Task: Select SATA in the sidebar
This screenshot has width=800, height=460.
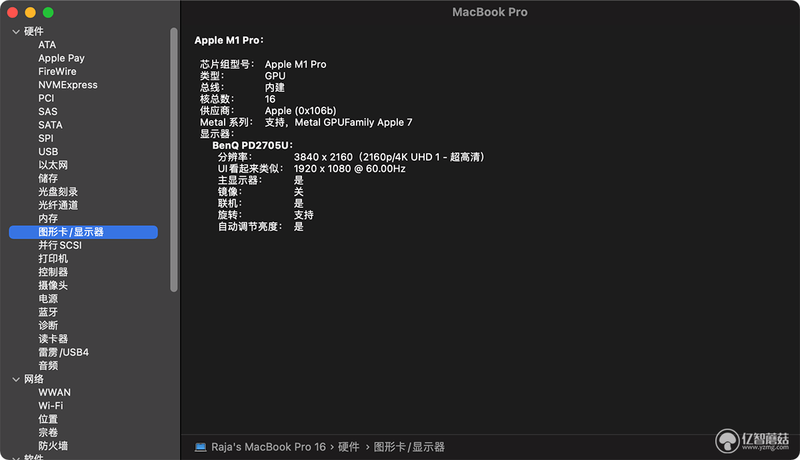Action: 50,125
